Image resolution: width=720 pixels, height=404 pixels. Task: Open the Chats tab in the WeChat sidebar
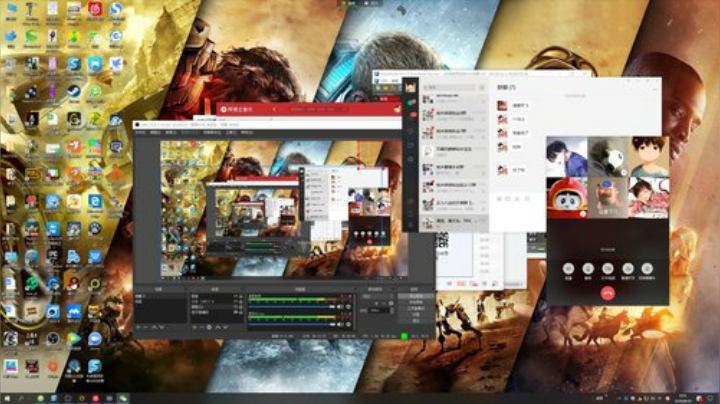[x=411, y=103]
